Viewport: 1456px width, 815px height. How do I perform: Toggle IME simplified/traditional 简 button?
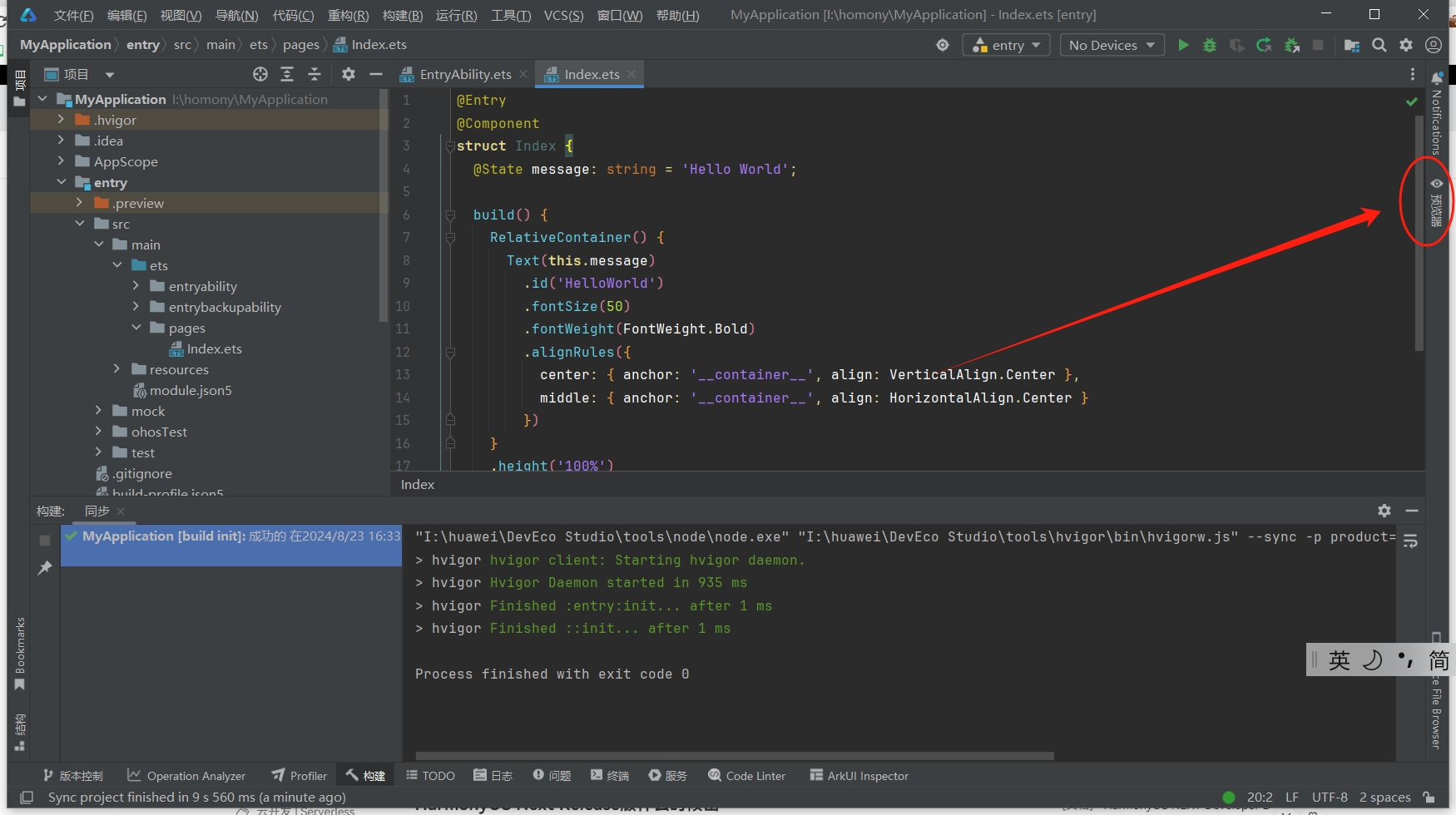coord(1439,660)
